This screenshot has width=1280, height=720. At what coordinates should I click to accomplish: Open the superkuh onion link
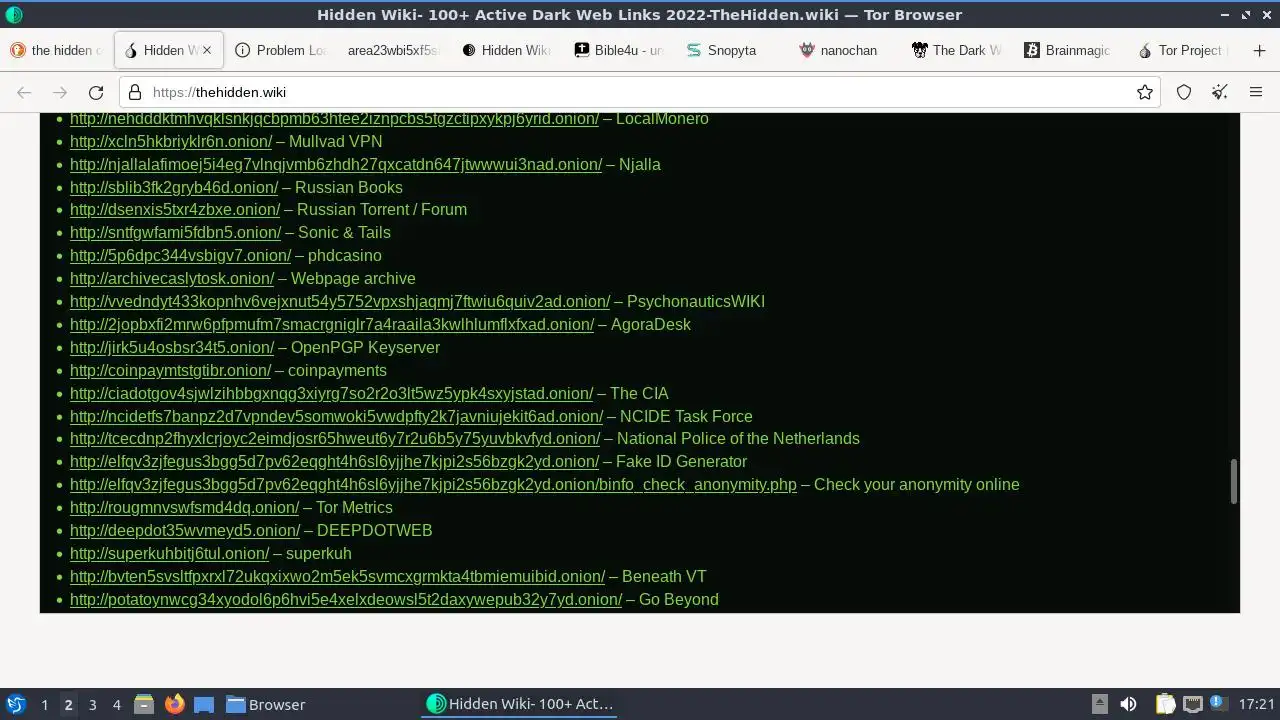point(169,554)
